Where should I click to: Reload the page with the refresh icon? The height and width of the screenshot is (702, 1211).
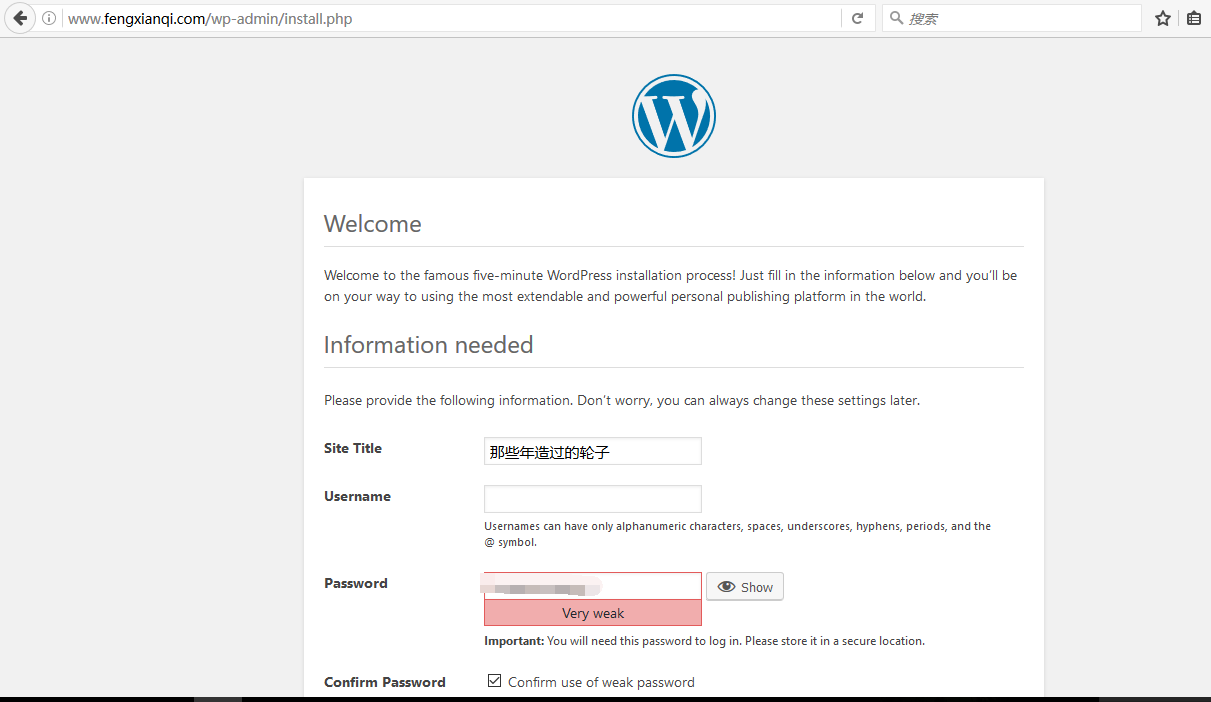pyautogui.click(x=857, y=18)
